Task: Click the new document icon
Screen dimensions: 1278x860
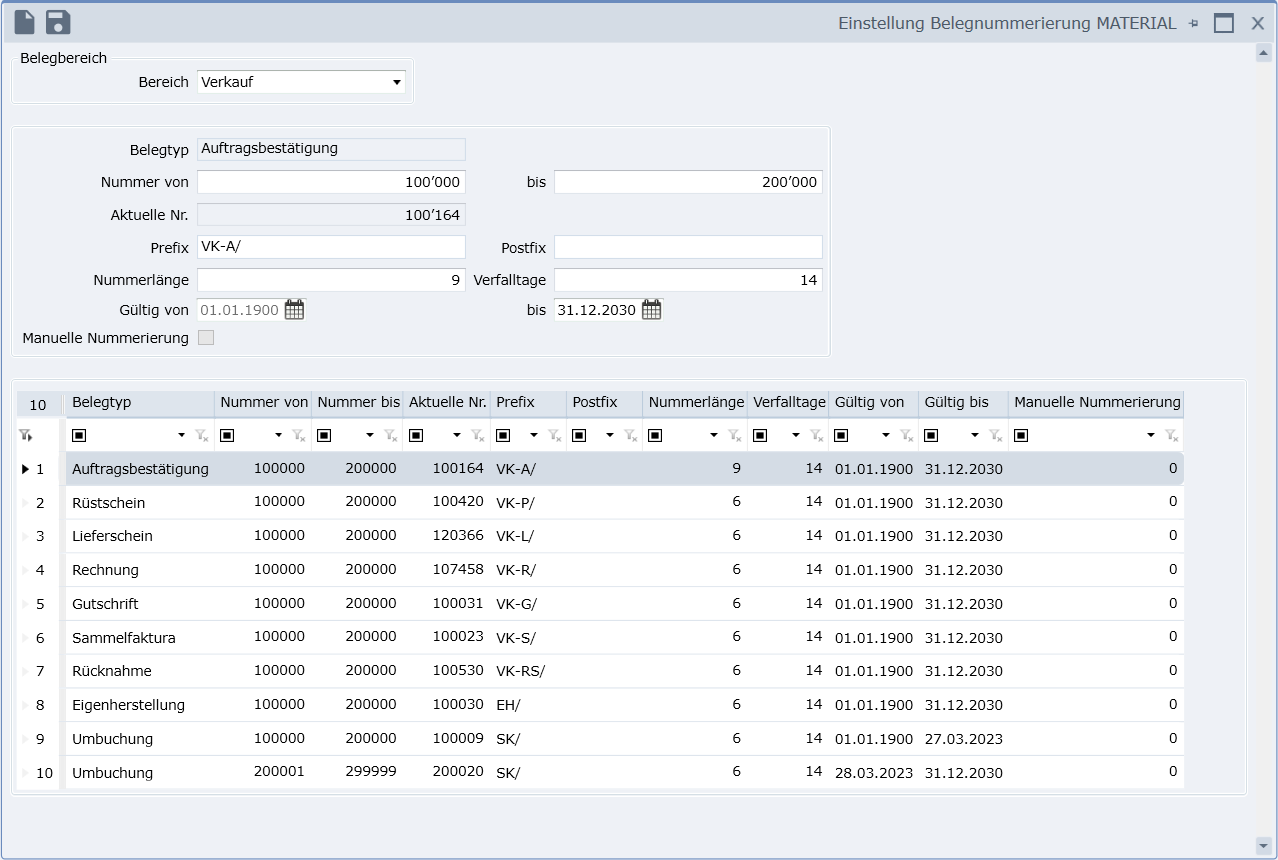Action: coord(24,22)
